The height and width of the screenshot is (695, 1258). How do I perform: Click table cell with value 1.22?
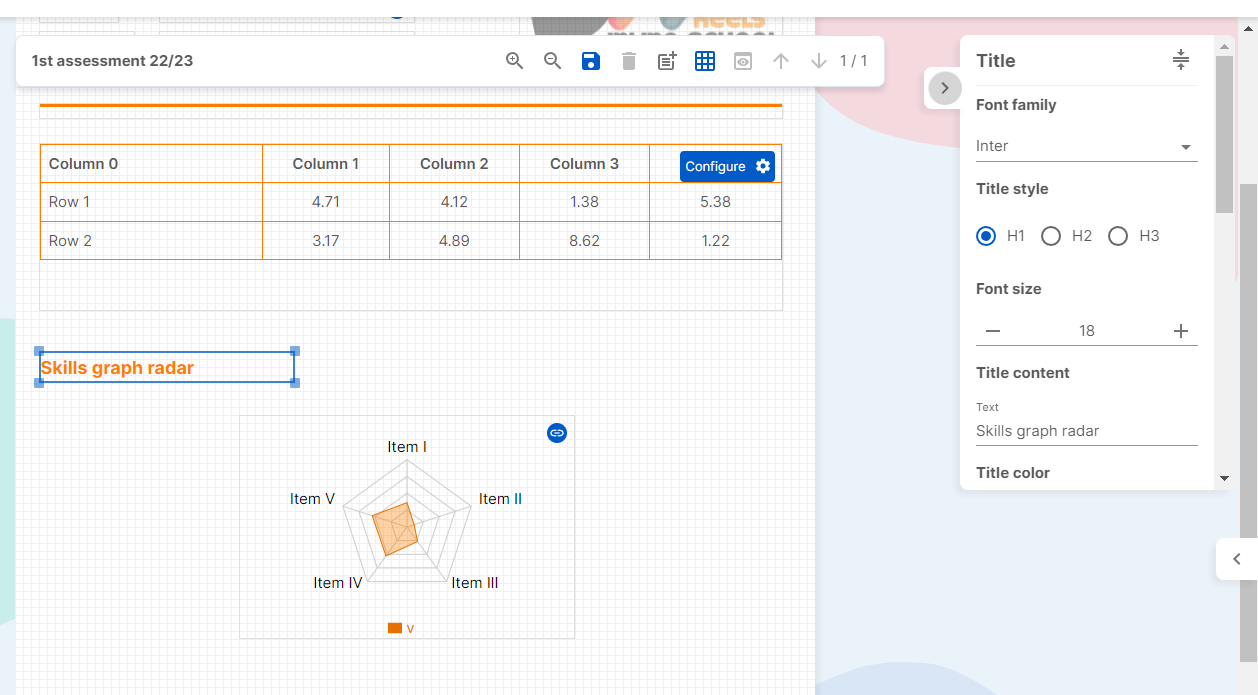715,241
